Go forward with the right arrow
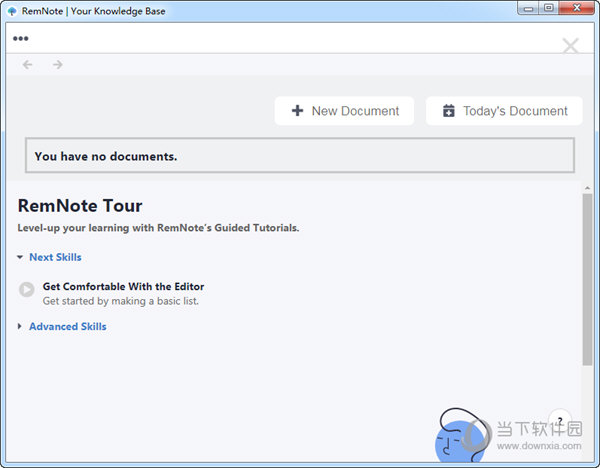 [58, 65]
